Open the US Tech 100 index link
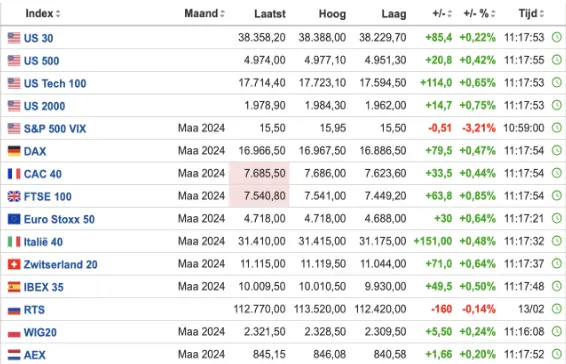This screenshot has width=566, height=364. point(55,83)
